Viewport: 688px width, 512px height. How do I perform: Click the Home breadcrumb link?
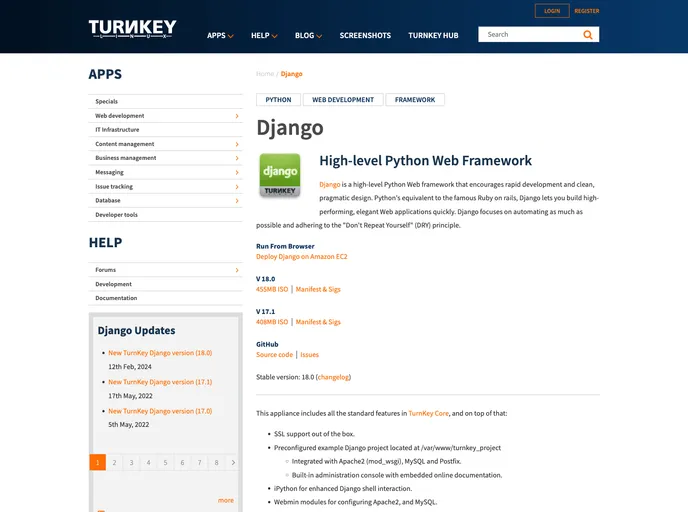pos(265,74)
